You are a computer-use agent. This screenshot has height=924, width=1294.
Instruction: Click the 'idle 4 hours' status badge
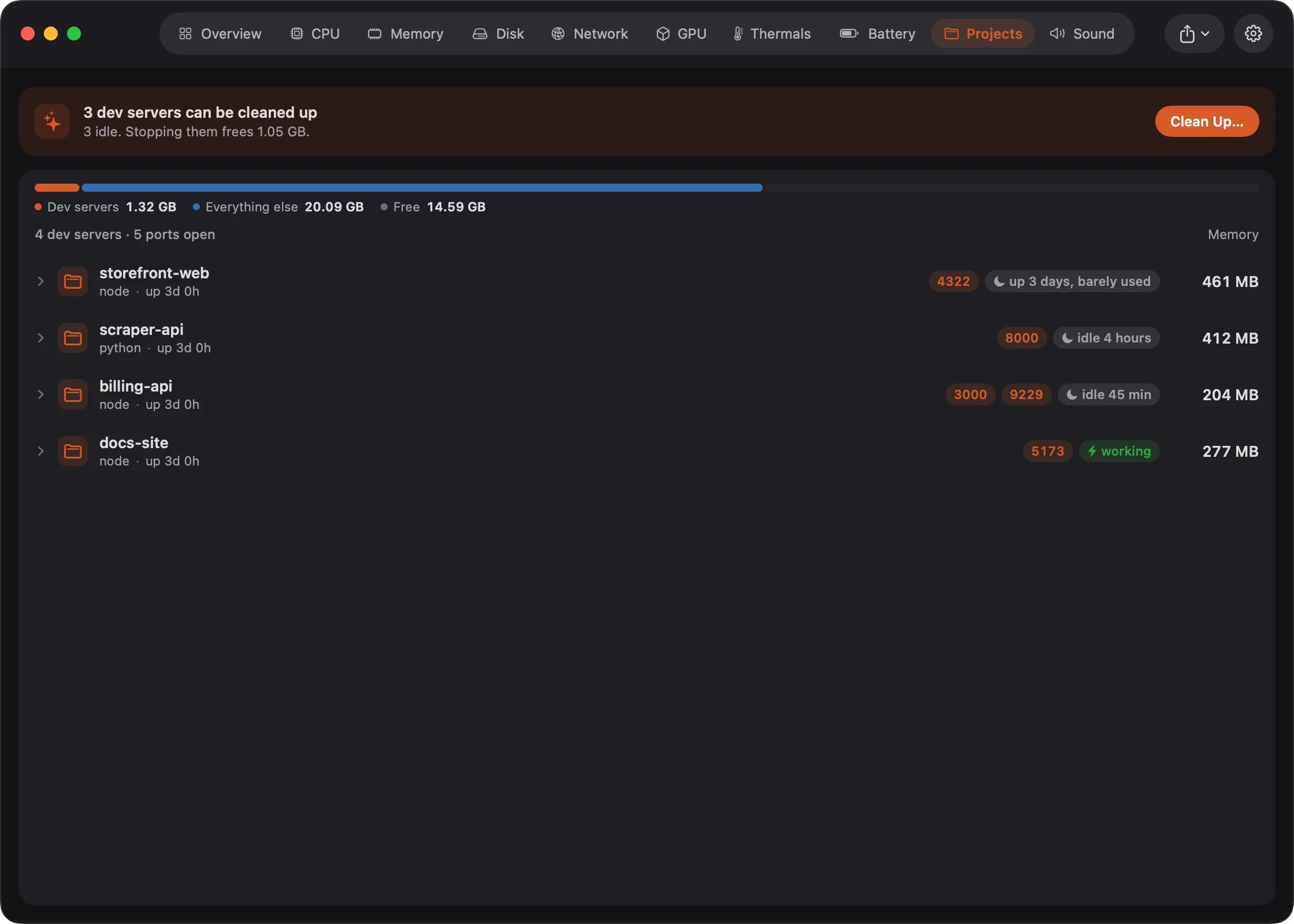pyautogui.click(x=1106, y=338)
